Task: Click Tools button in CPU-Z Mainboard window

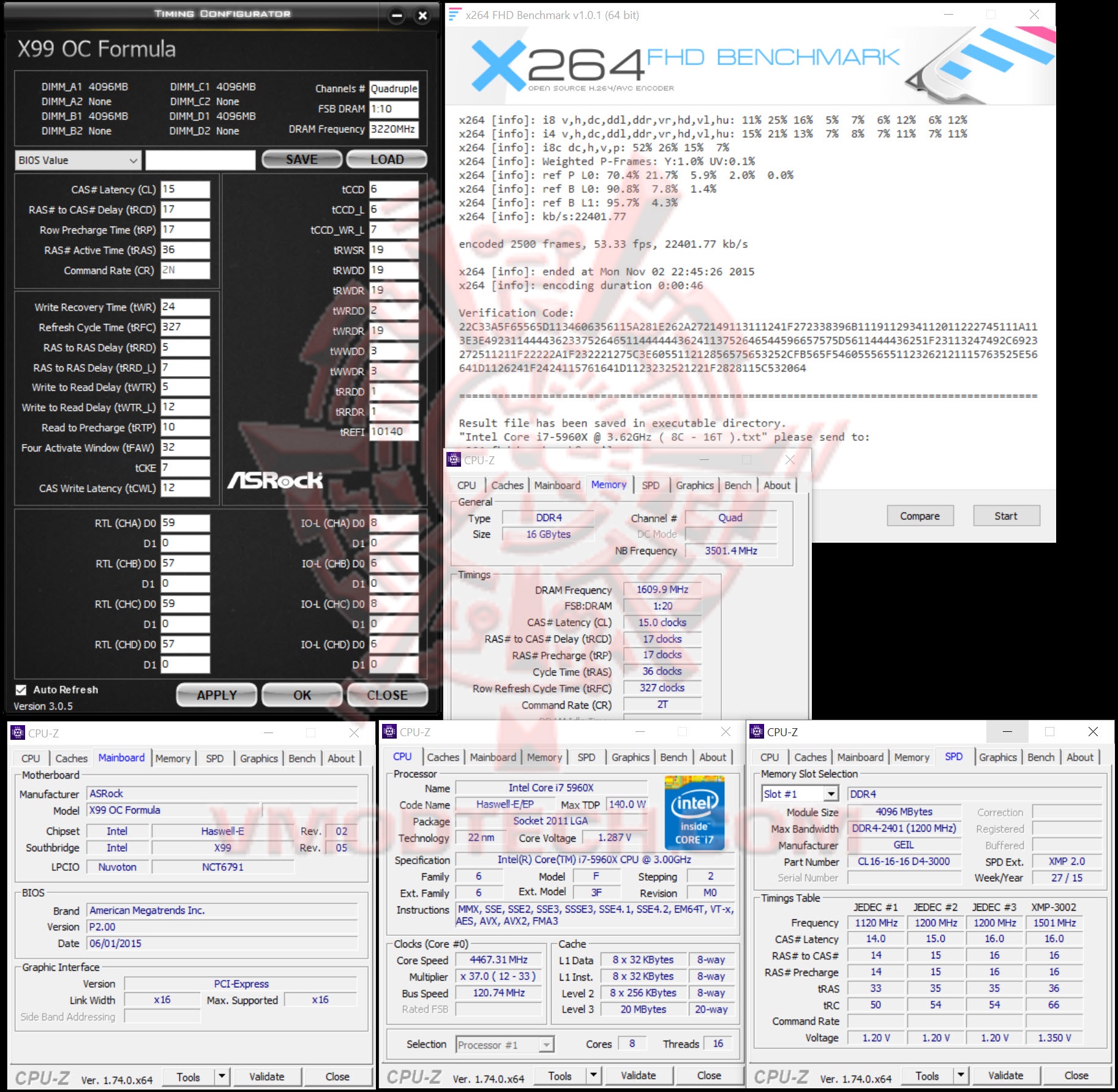Action: pos(189,1076)
